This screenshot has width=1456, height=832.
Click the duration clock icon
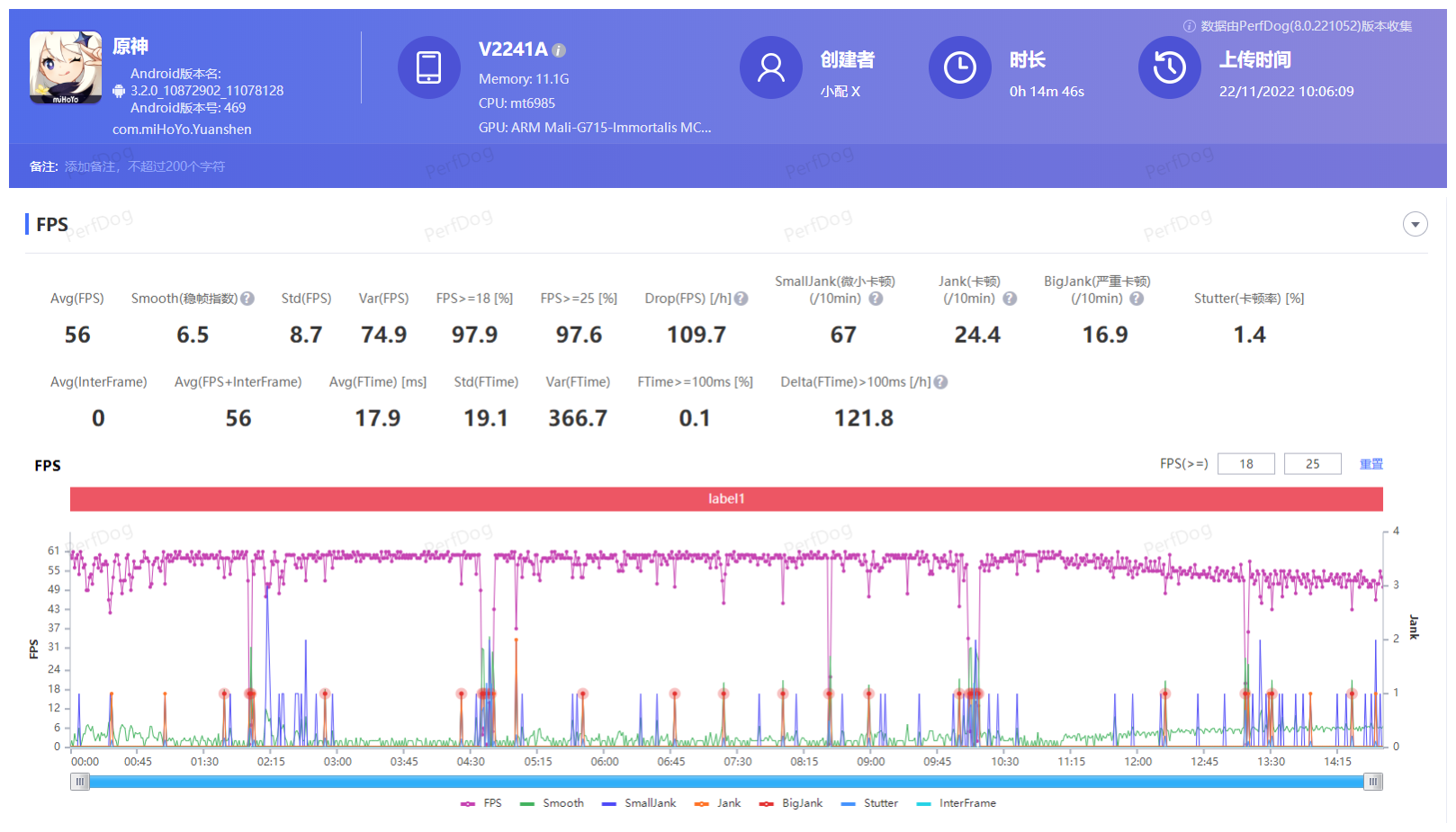point(960,67)
